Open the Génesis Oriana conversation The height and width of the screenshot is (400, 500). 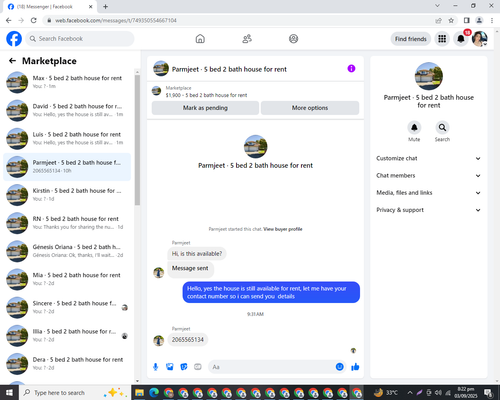[67, 251]
